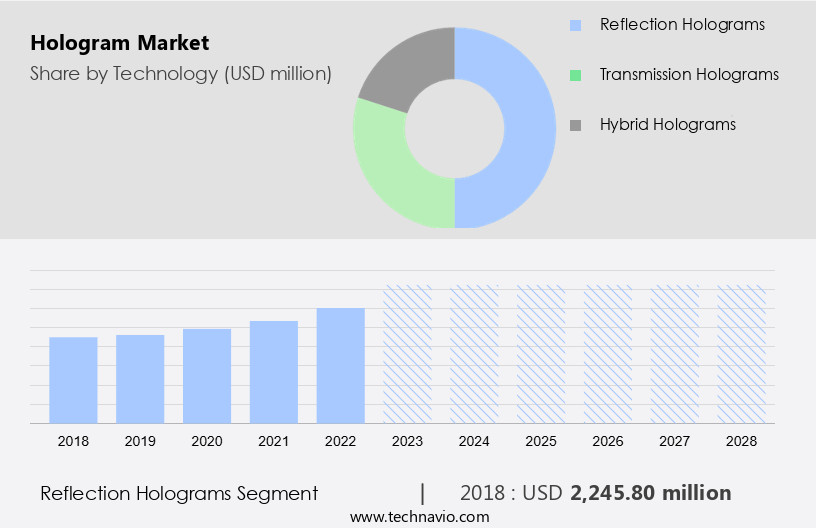Select the Transmission Holograms legend label
The image size is (816, 528).
point(689,74)
